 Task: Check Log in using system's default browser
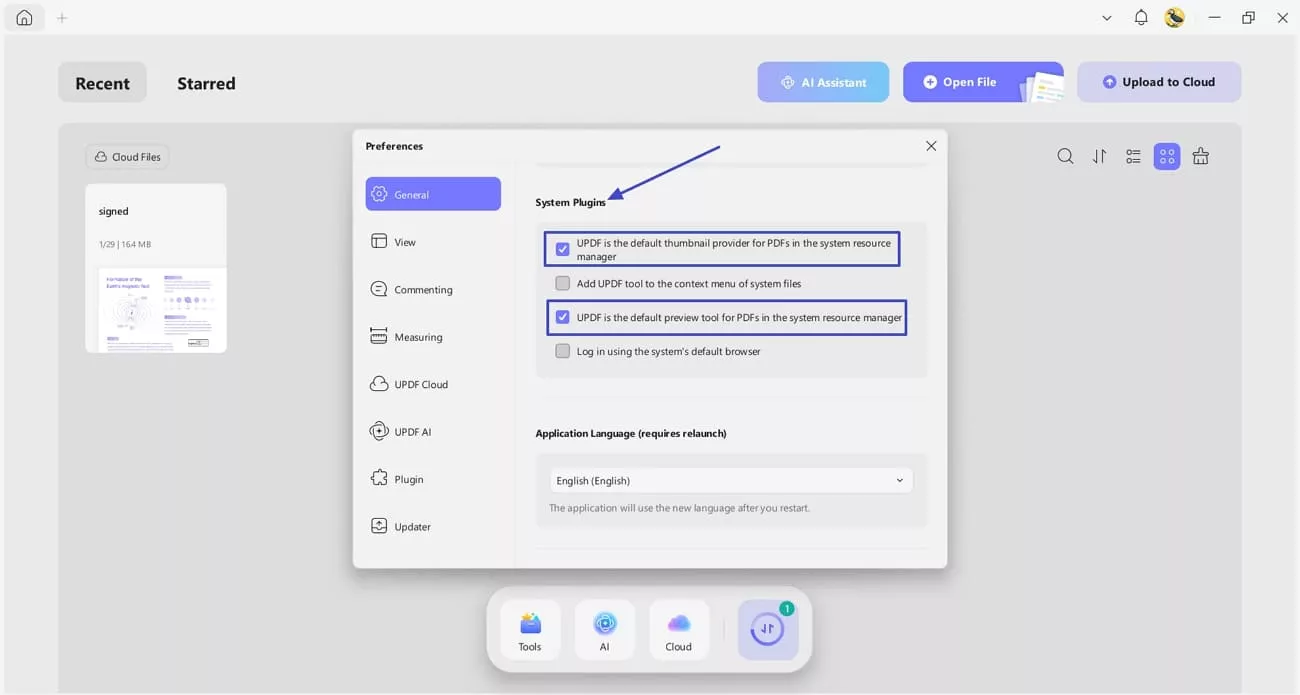(x=563, y=352)
